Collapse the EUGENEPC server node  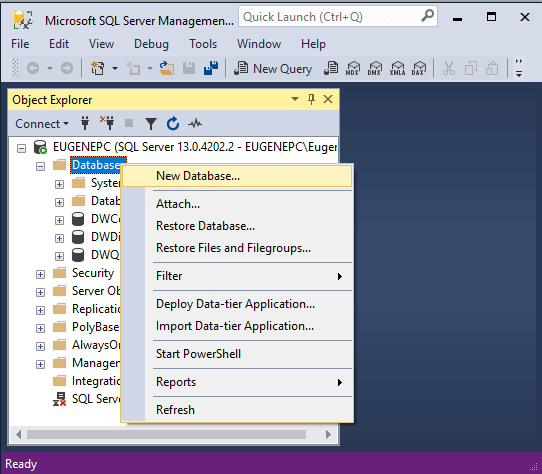click(21, 149)
